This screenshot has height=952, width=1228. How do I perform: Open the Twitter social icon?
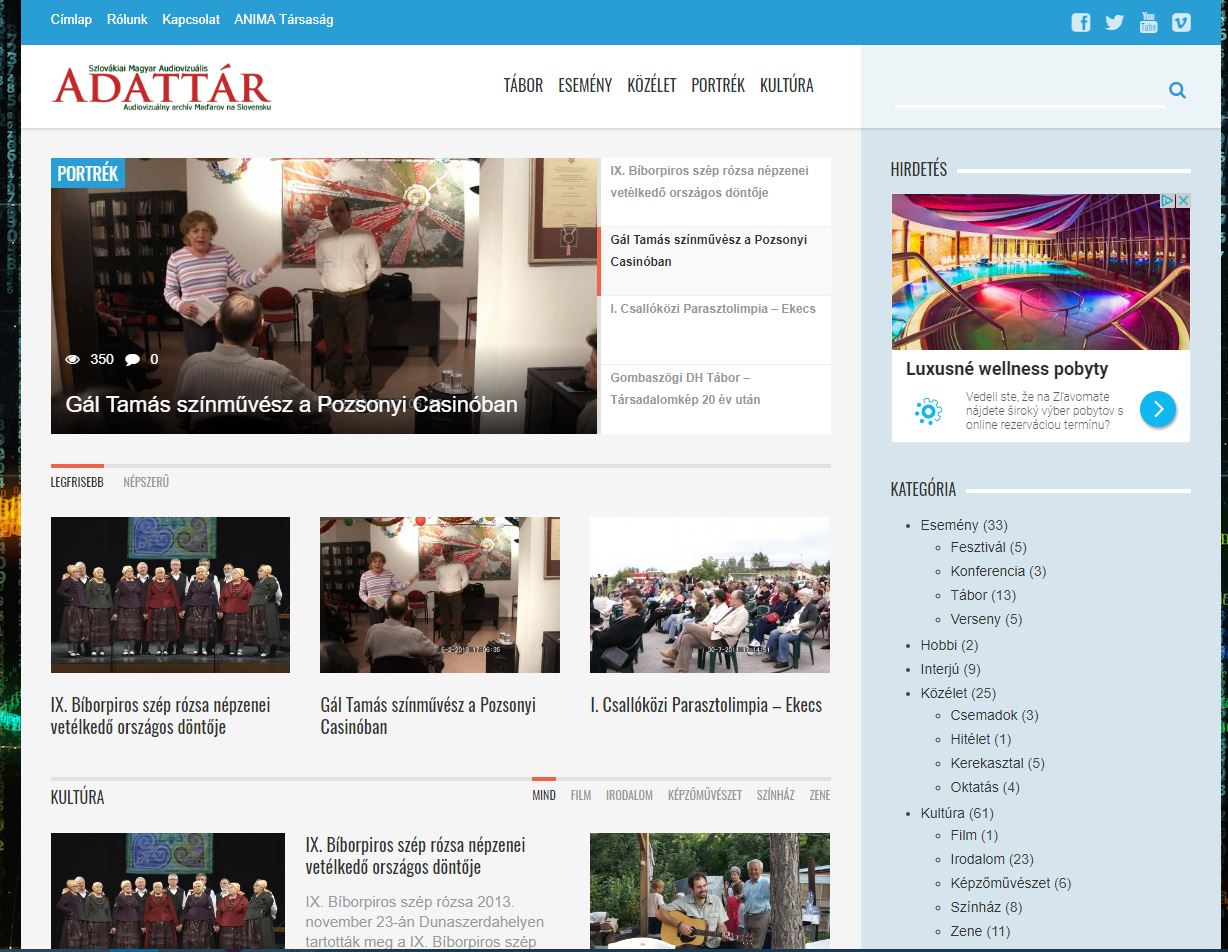[1114, 22]
